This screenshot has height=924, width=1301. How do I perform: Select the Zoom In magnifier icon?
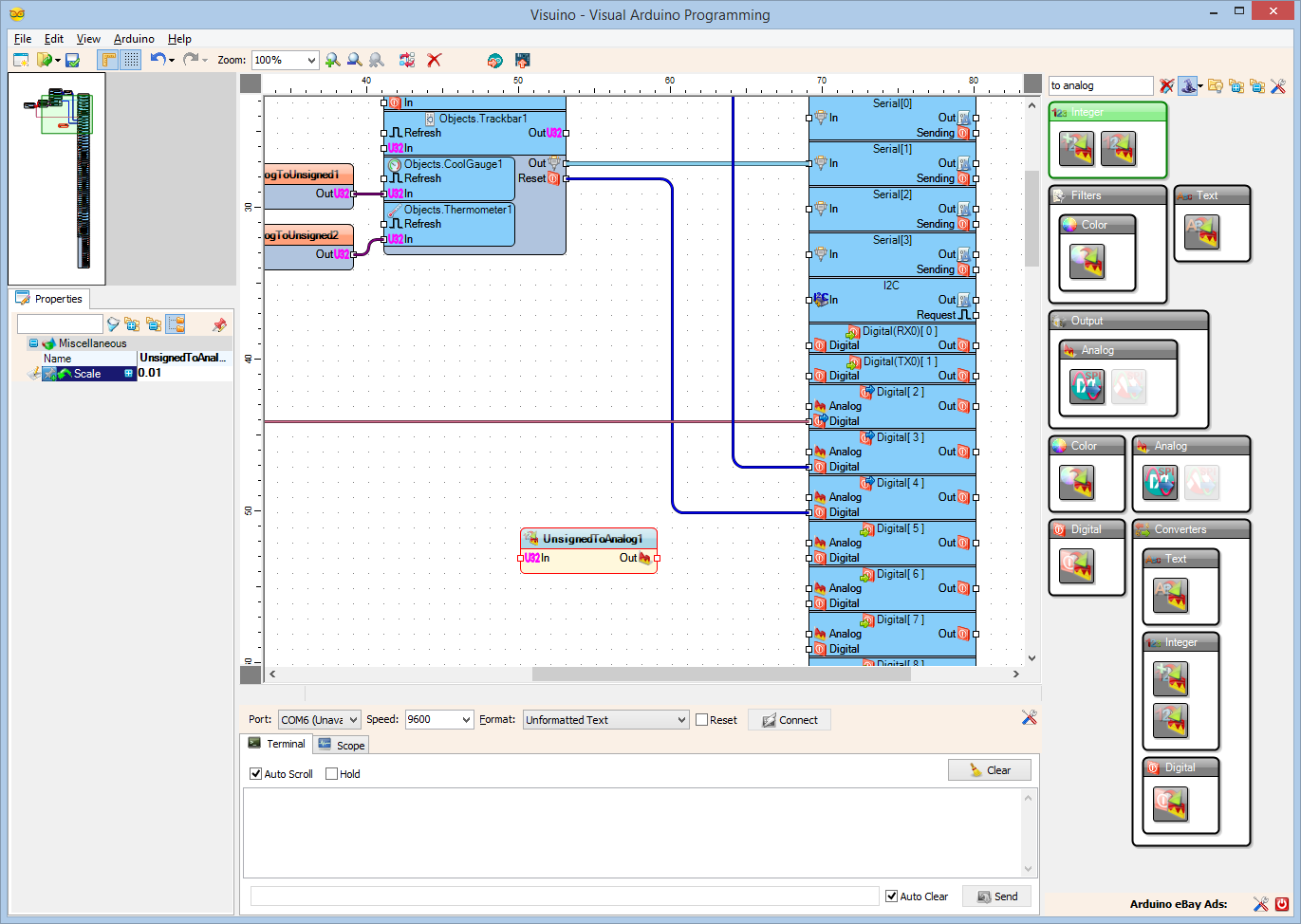331,59
